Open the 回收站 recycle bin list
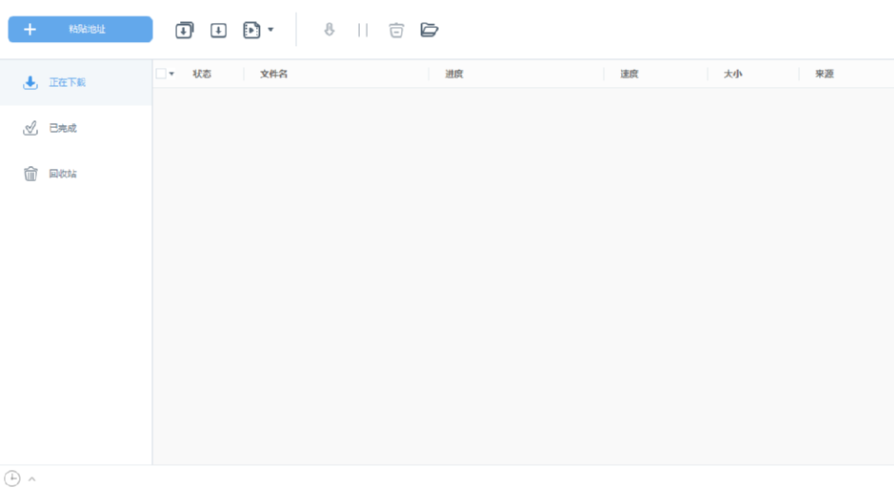This screenshot has width=894, height=498. coord(76,173)
